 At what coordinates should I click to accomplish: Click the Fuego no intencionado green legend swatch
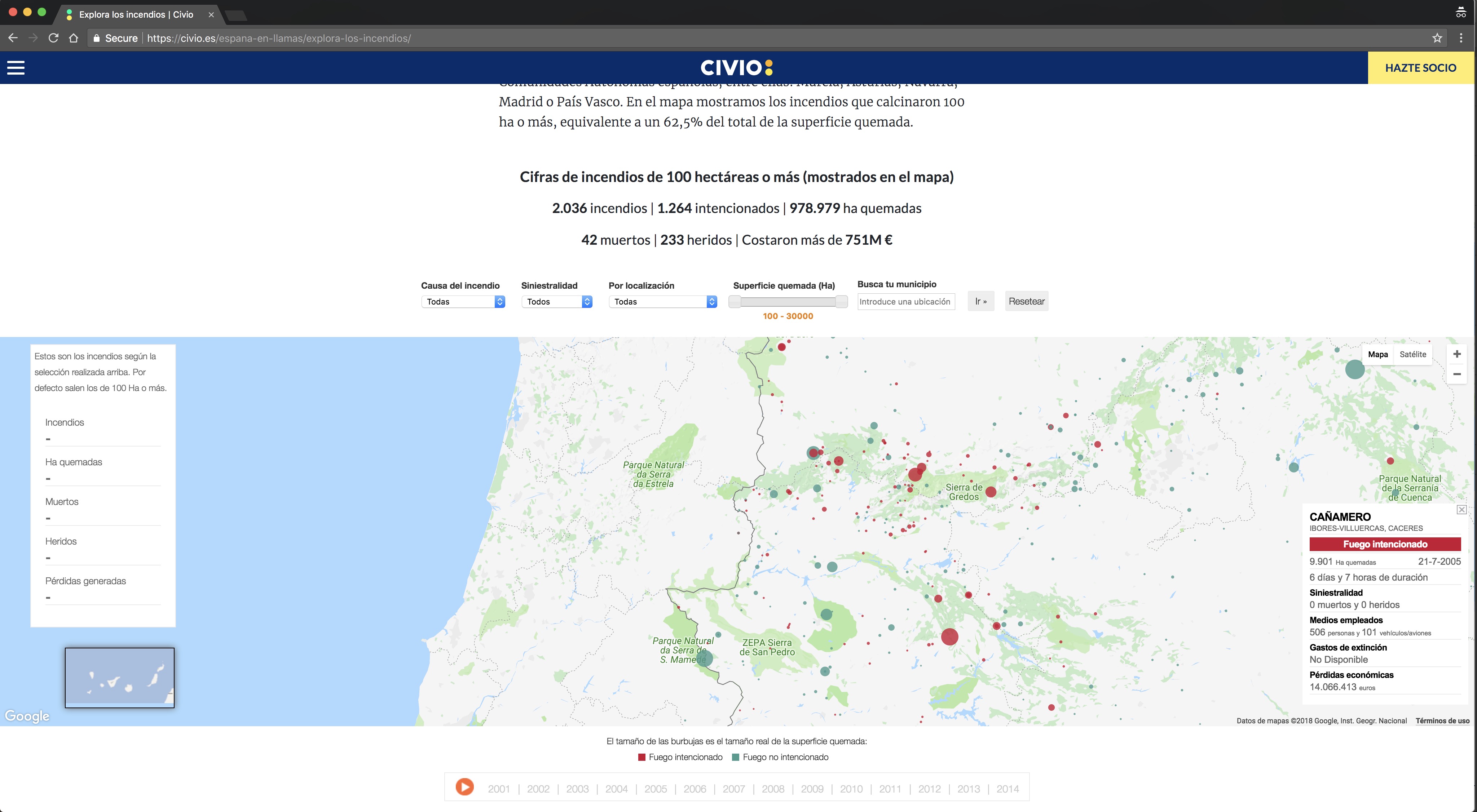[x=736, y=757]
